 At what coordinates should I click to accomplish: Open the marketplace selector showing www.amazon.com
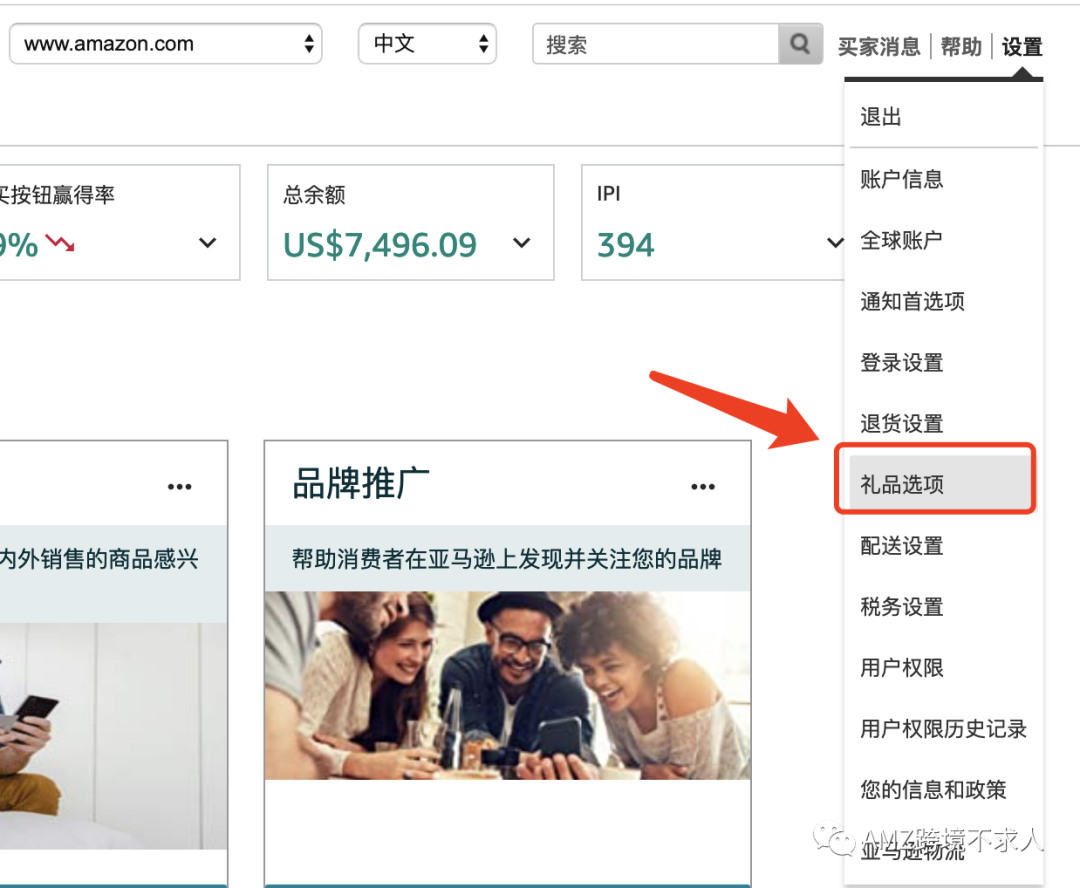click(x=165, y=43)
